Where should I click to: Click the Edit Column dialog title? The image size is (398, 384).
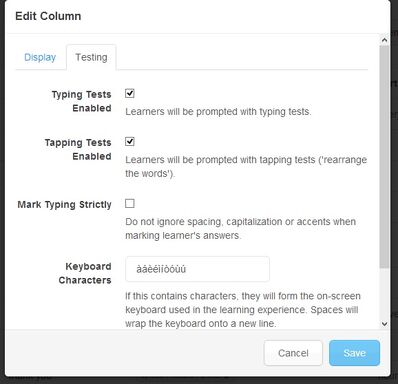(48, 16)
